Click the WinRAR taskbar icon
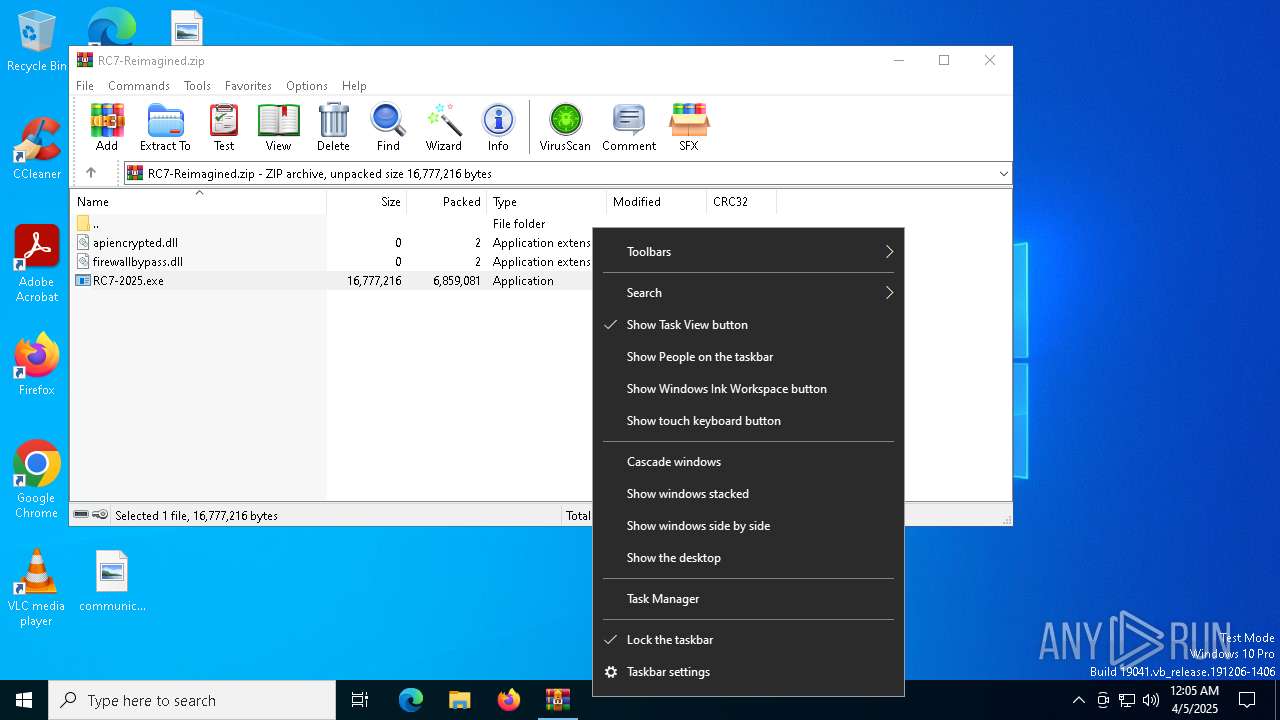The width and height of the screenshot is (1280, 720). click(x=557, y=700)
